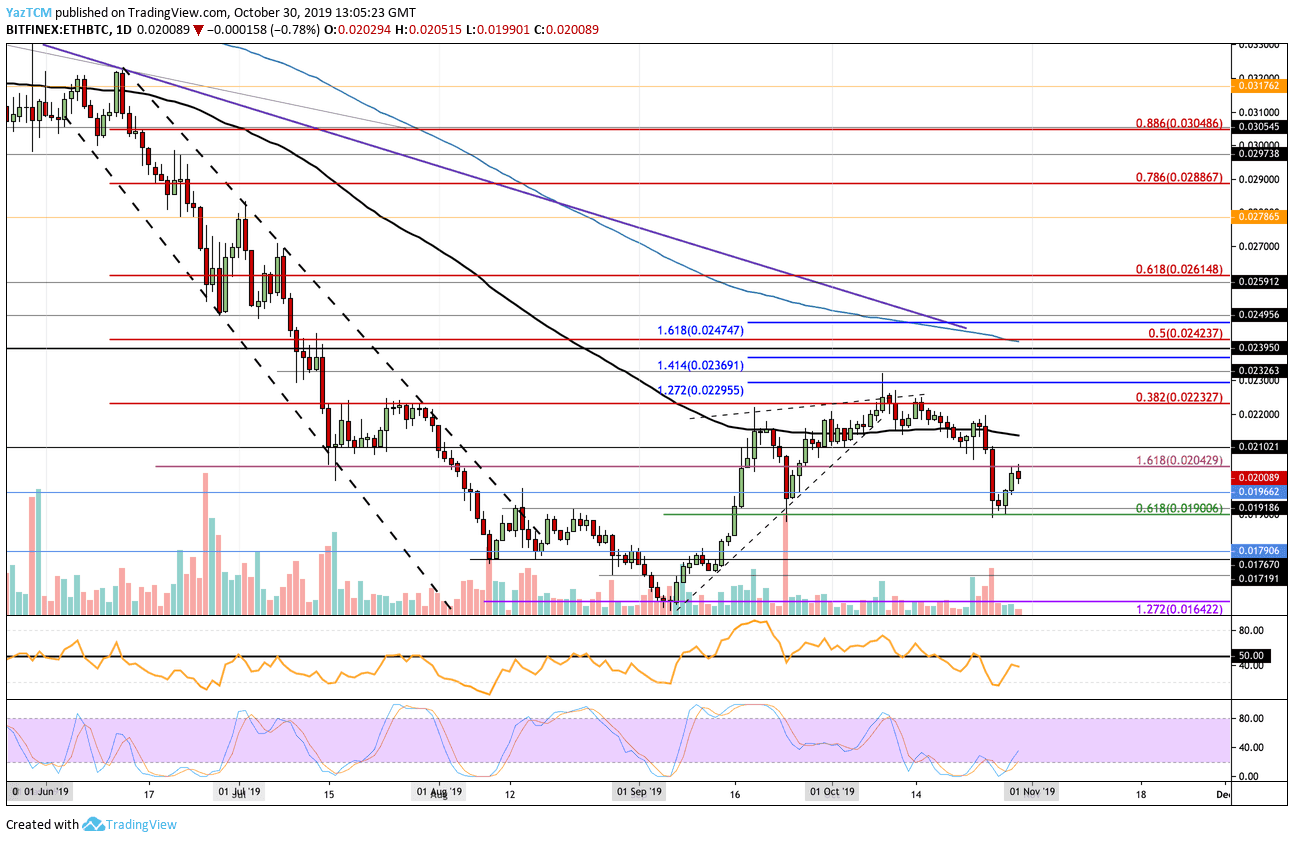Viewport: 1294px width, 842px height.
Task: Click the 0.019186 price axis tag
Action: tap(1260, 508)
